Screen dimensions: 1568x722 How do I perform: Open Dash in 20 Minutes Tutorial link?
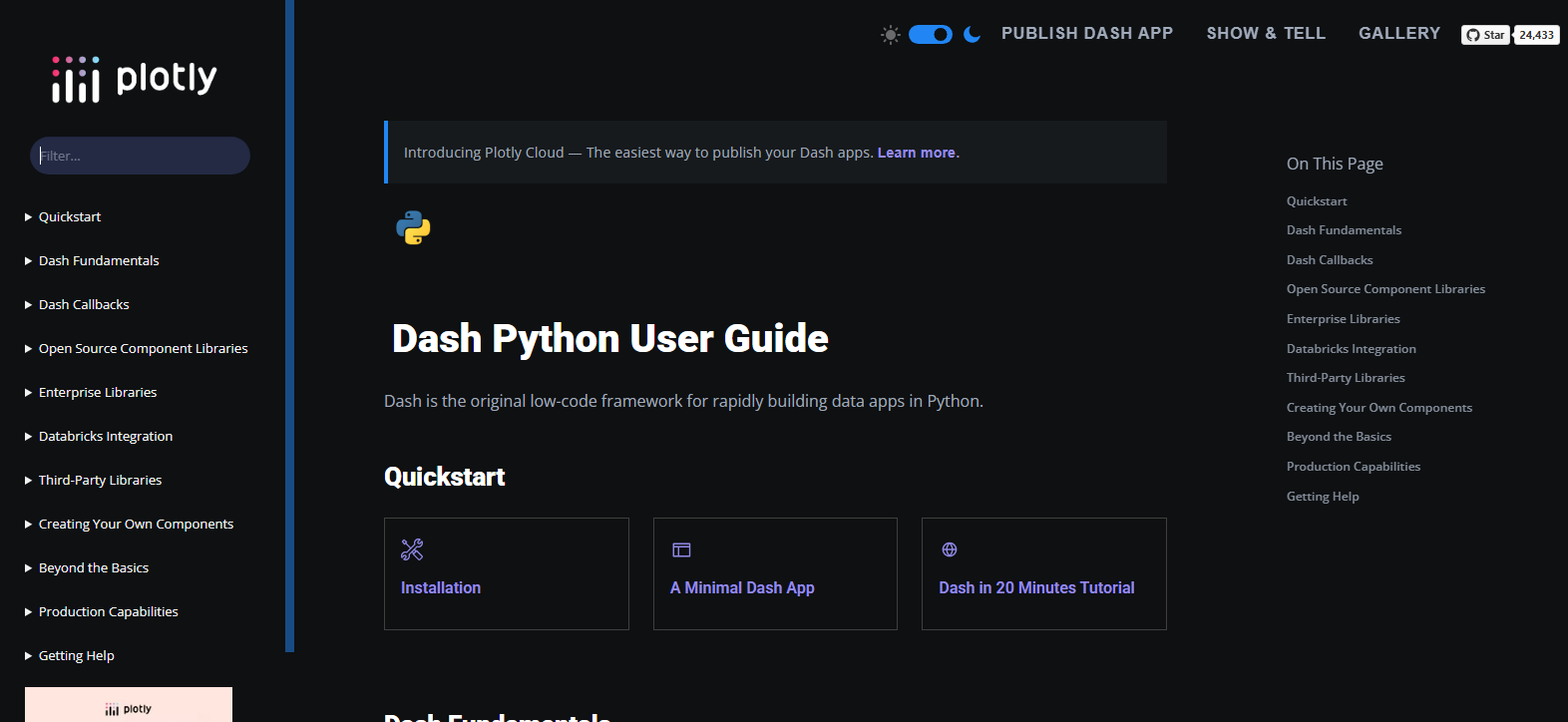(1036, 588)
